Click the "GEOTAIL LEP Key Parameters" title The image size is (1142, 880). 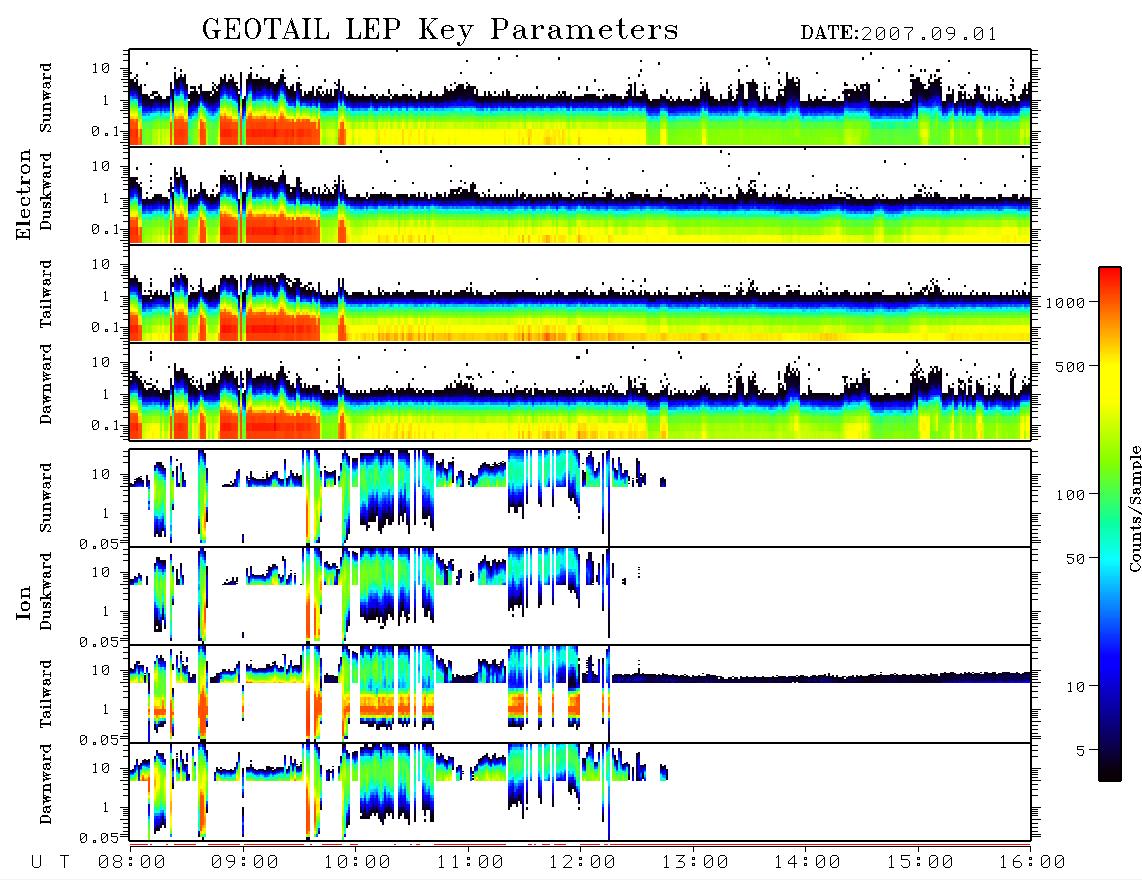[440, 30]
